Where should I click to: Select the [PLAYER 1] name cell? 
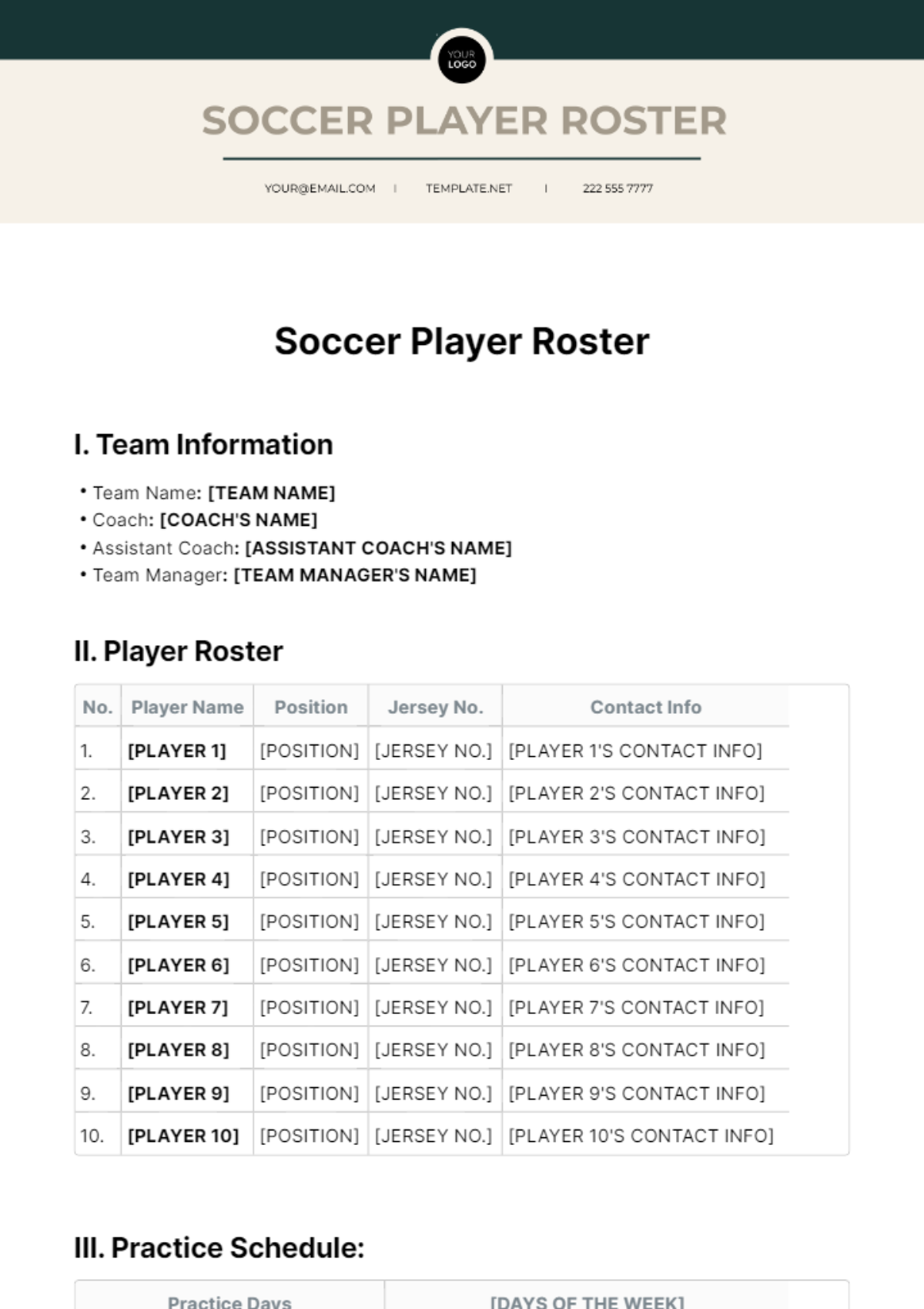(177, 751)
